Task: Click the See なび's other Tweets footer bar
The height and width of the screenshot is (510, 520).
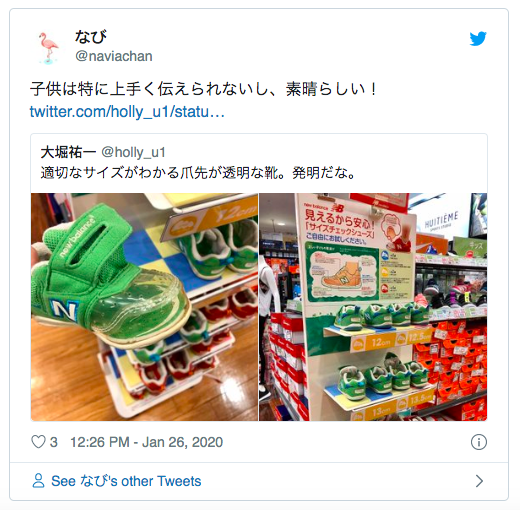Action: tap(259, 481)
